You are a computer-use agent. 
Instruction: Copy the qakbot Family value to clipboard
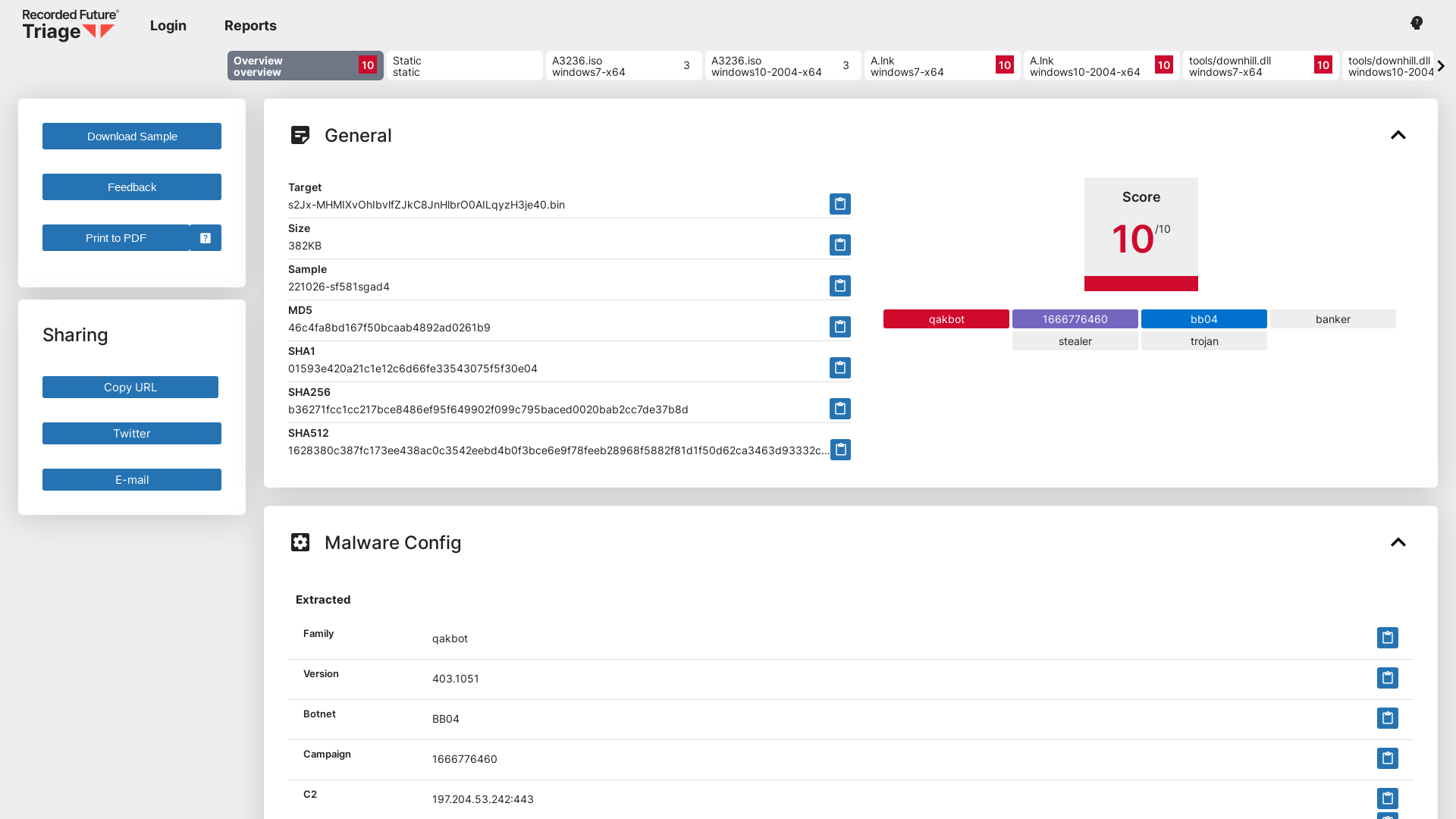(x=1388, y=638)
